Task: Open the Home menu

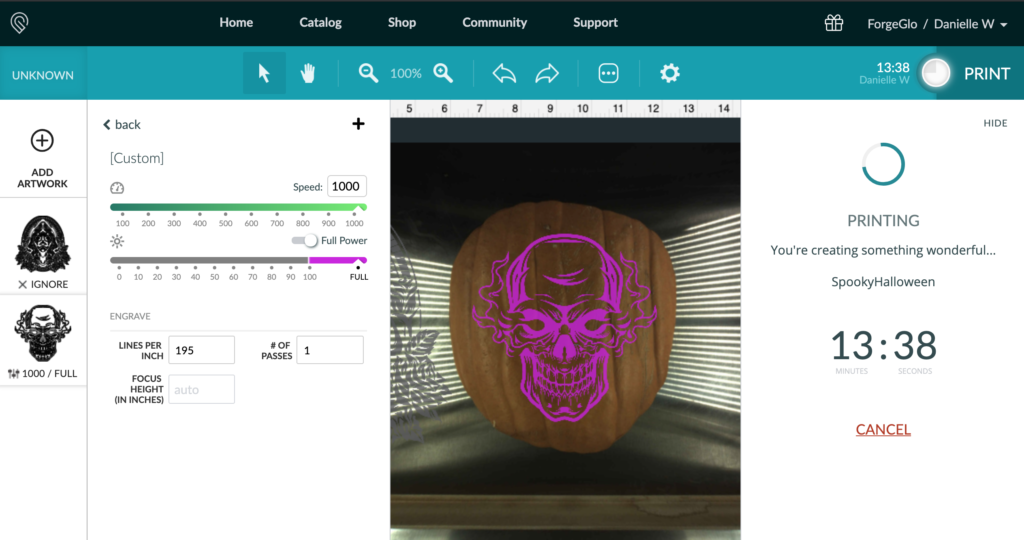Action: (236, 22)
